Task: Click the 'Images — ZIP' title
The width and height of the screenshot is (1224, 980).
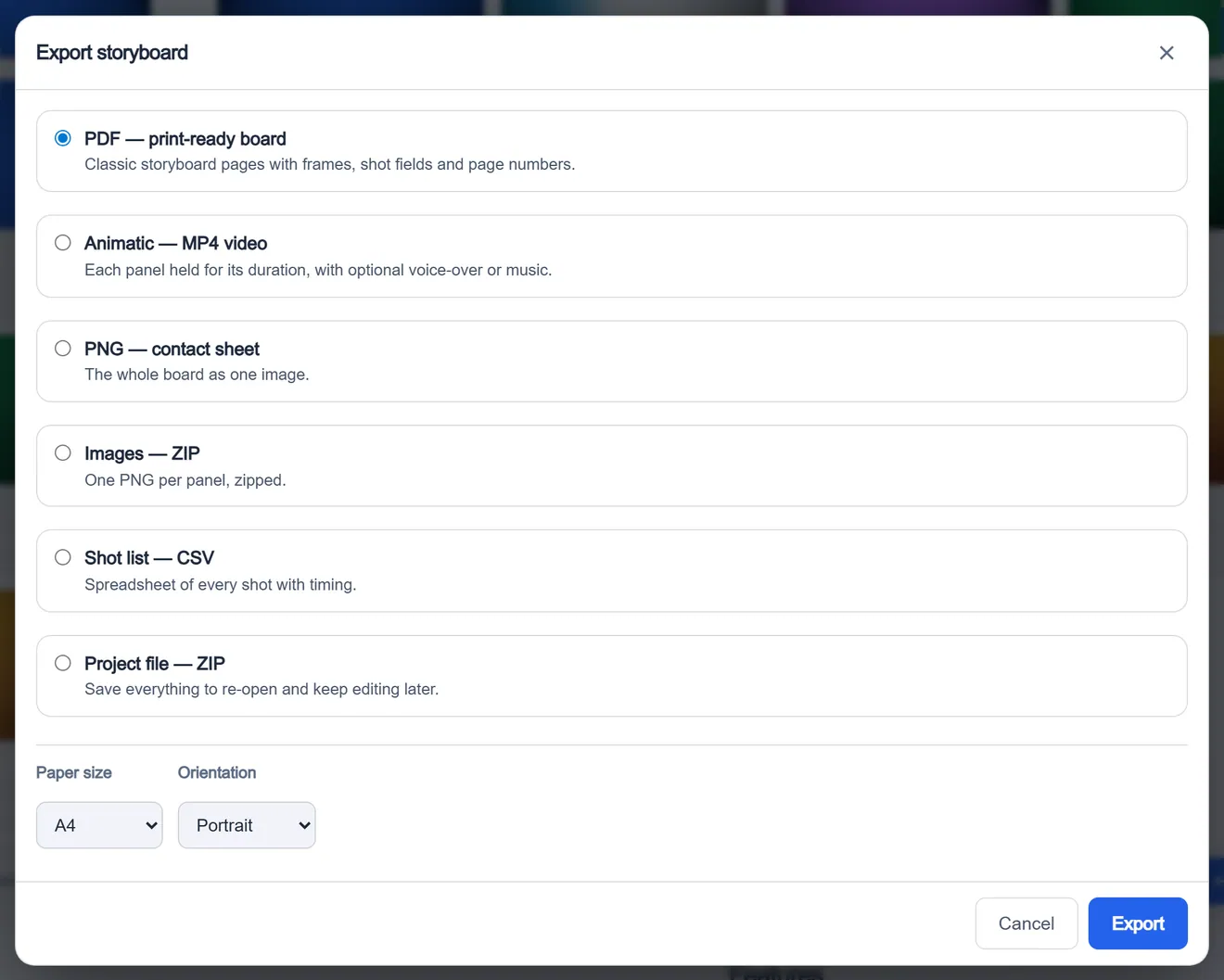Action: [142, 453]
